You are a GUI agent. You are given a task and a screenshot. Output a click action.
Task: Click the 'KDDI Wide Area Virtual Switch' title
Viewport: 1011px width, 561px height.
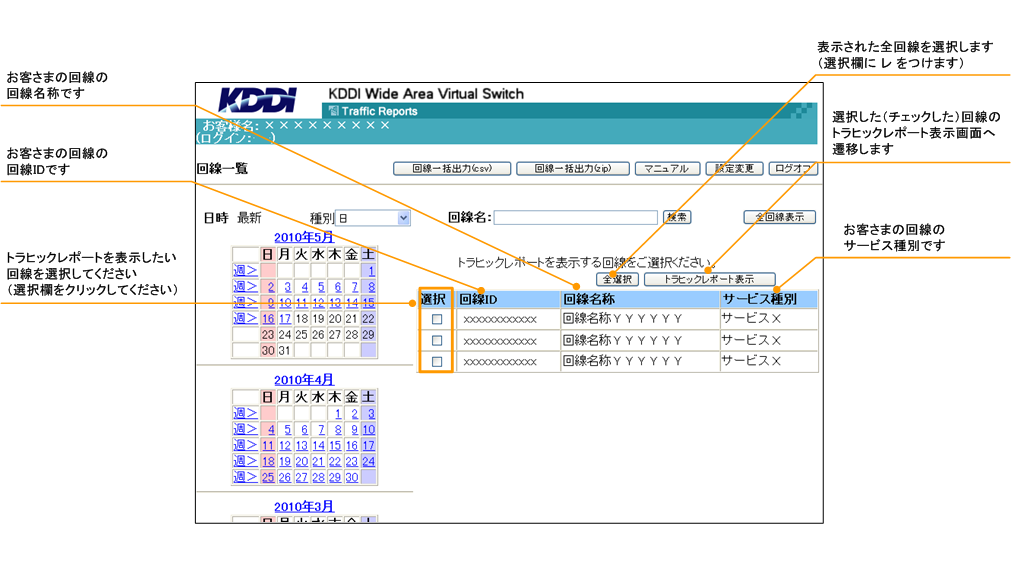tap(426, 94)
